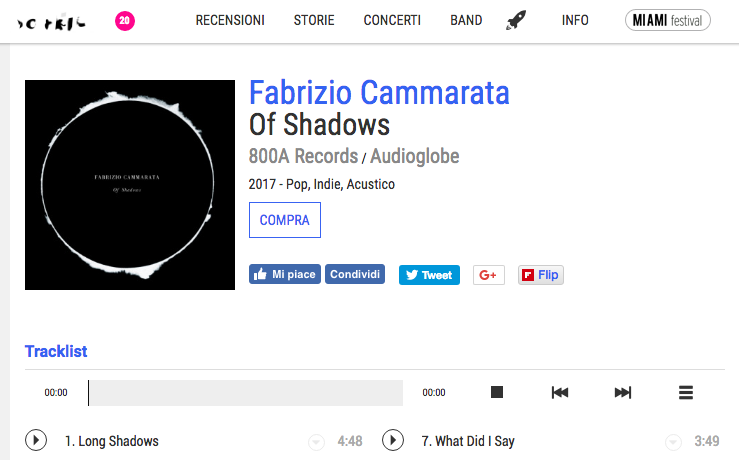Skip to next track in player

click(623, 392)
